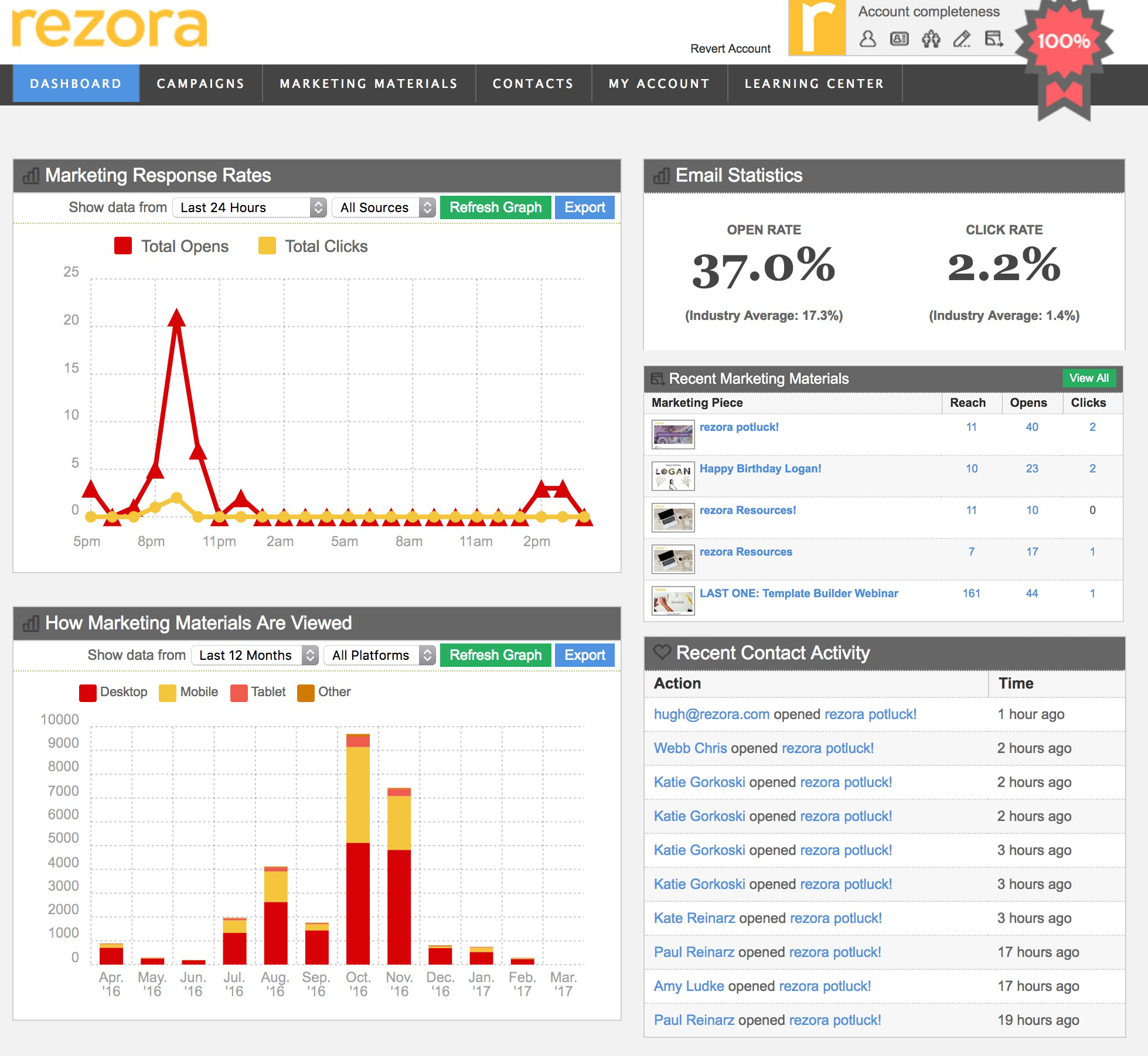The width and height of the screenshot is (1148, 1056).
Task: Click the Marketing Response Rates chart icon
Action: (x=30, y=175)
